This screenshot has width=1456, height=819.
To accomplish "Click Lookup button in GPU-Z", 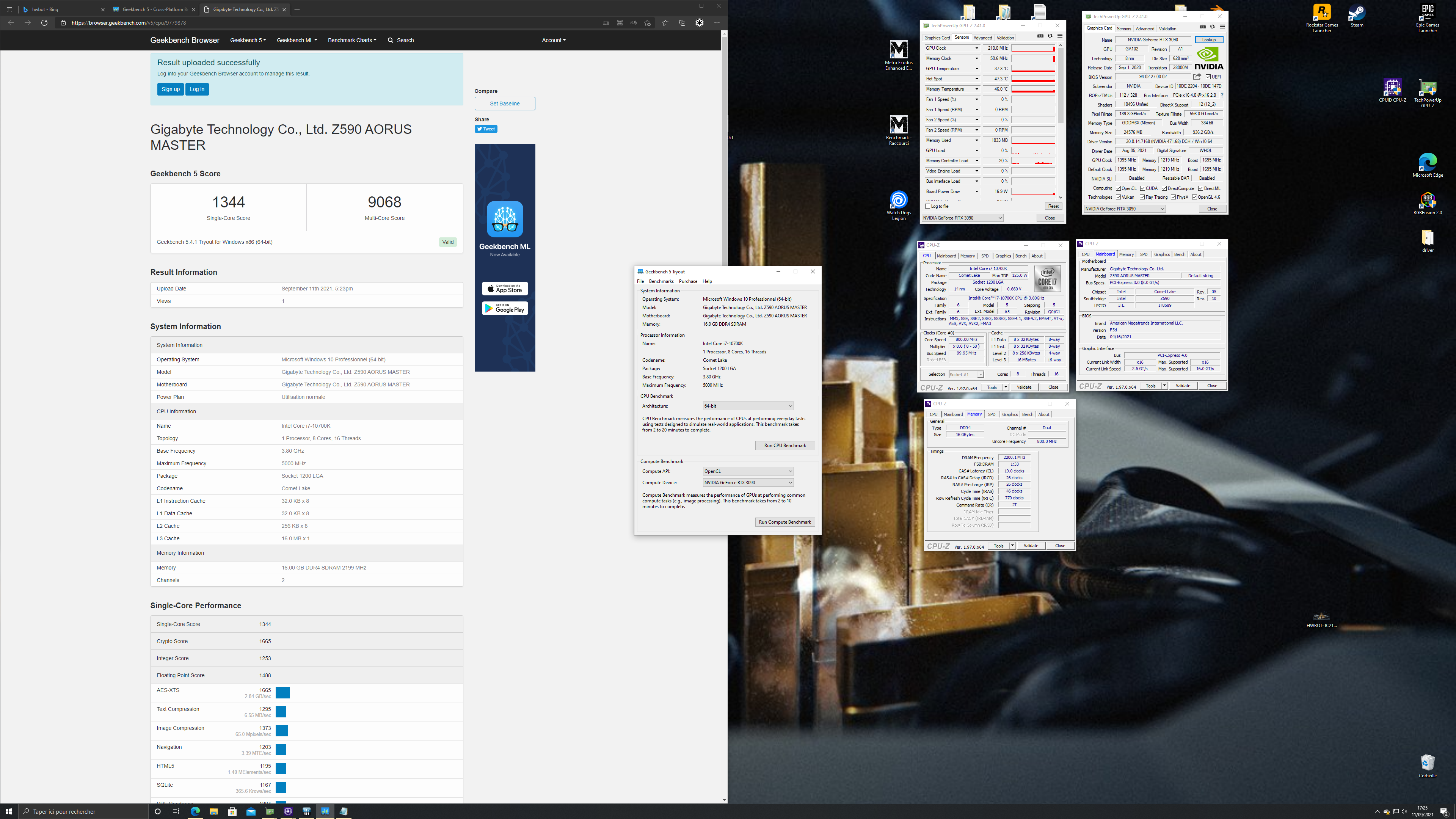I will [1209, 39].
